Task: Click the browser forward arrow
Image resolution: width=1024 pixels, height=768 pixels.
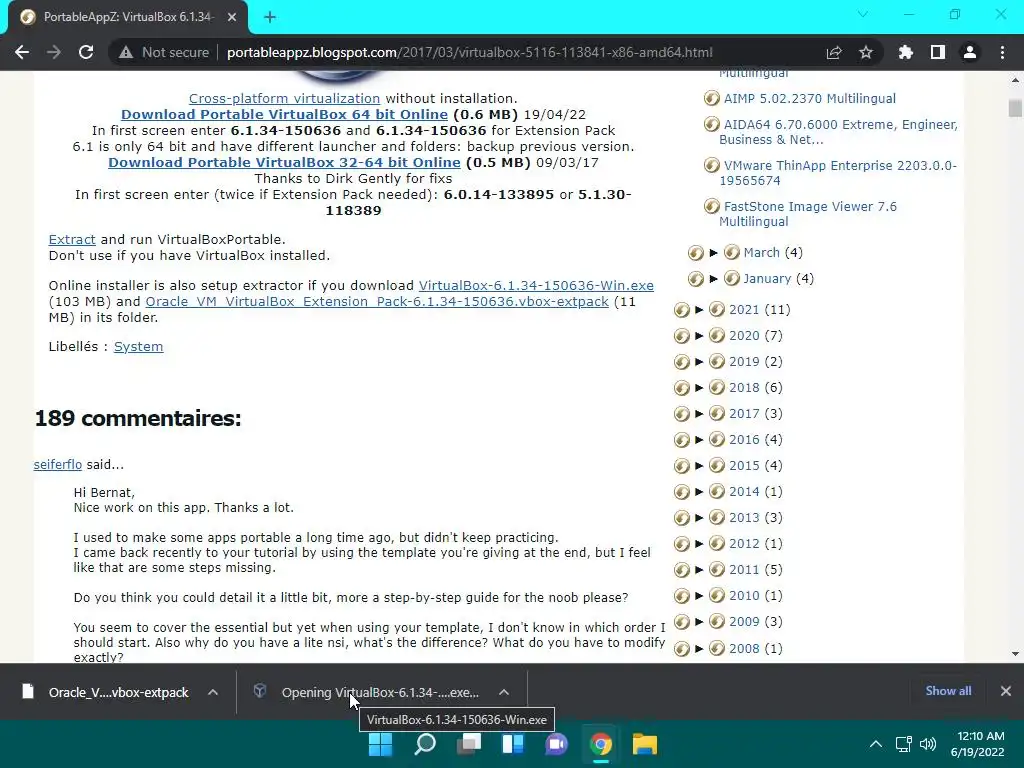Action: click(54, 52)
